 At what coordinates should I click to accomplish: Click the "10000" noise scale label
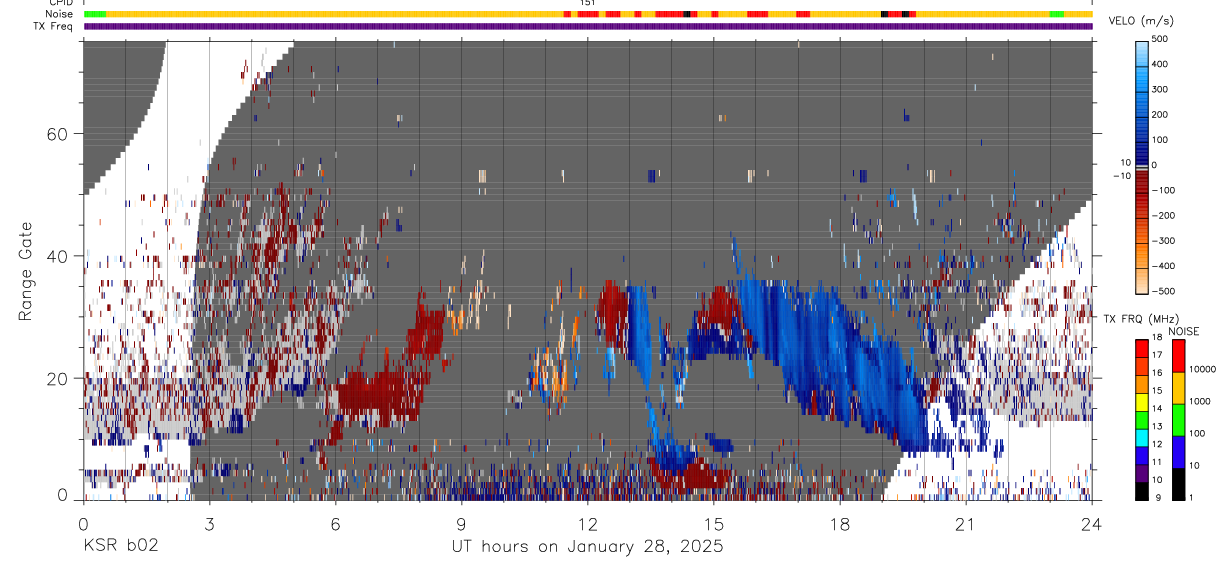click(x=1203, y=369)
